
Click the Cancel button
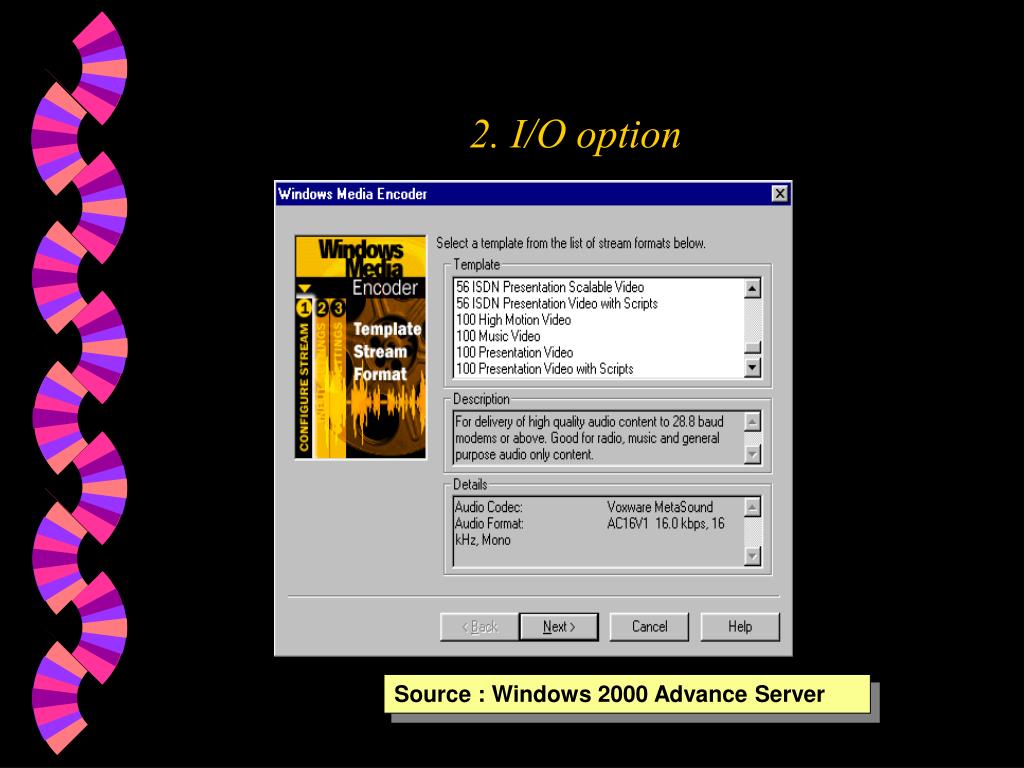tap(649, 627)
